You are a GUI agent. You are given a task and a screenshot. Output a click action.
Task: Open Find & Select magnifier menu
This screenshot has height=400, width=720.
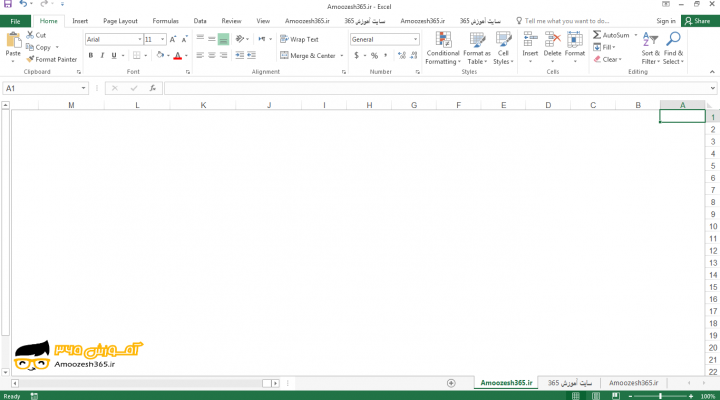(x=673, y=48)
